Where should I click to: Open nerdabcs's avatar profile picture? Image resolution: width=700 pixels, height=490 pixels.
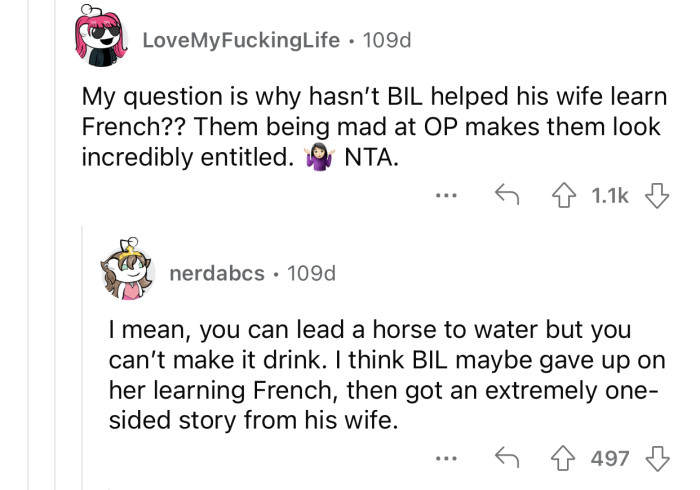[129, 274]
